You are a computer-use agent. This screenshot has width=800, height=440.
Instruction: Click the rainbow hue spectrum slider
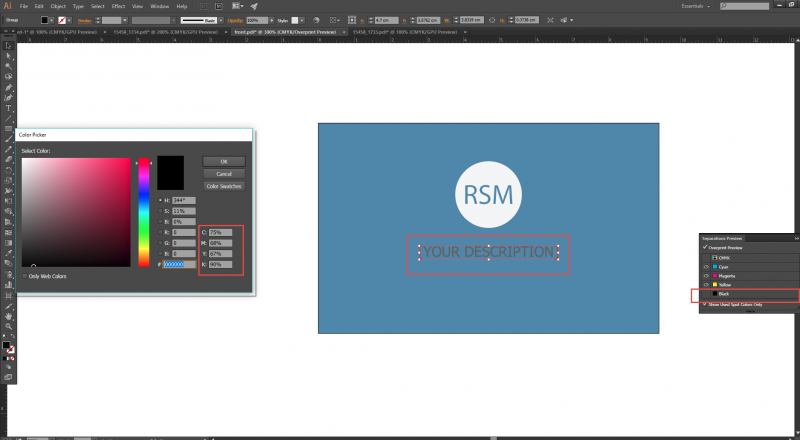144,210
